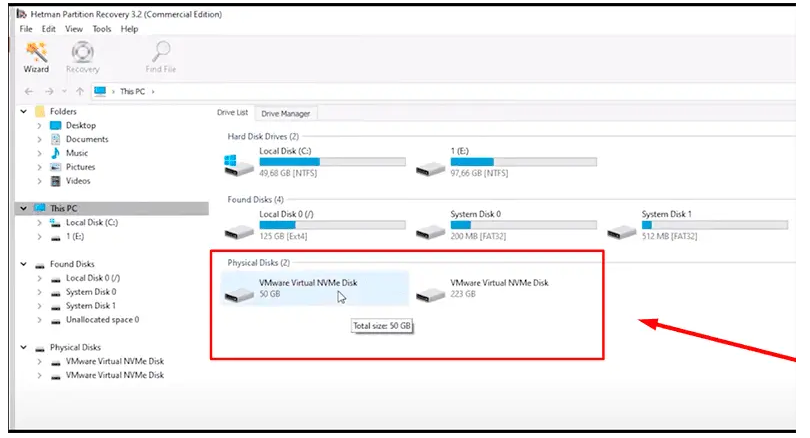Select the 50 GB VMware NVMe disk icon
810x438 pixels.
[x=239, y=294]
